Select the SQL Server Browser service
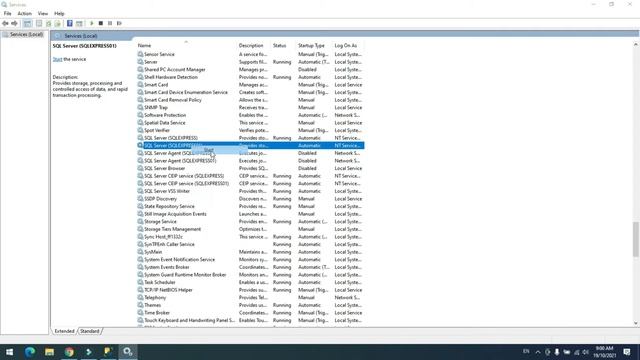 tap(251, 168)
